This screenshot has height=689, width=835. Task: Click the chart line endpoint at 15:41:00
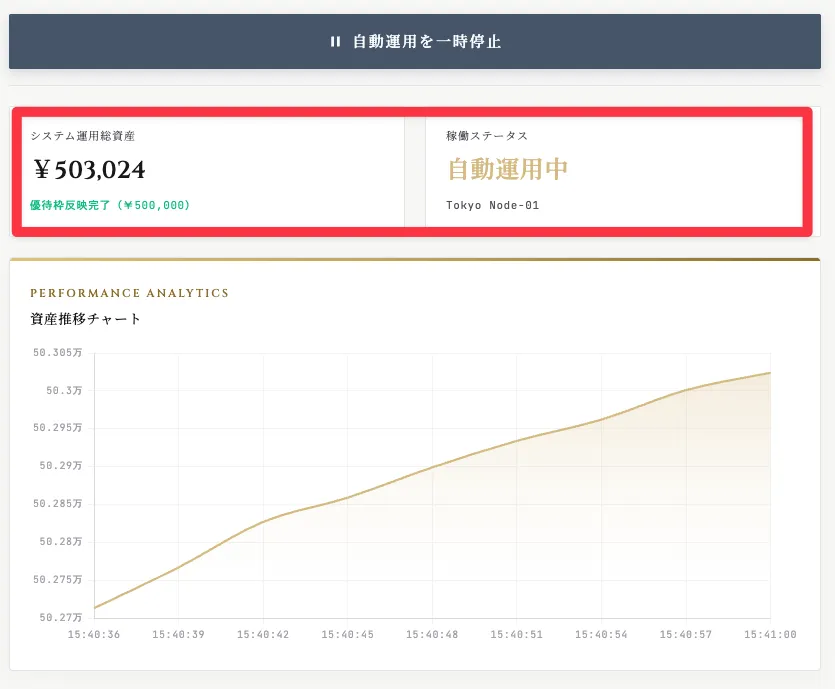click(x=770, y=373)
